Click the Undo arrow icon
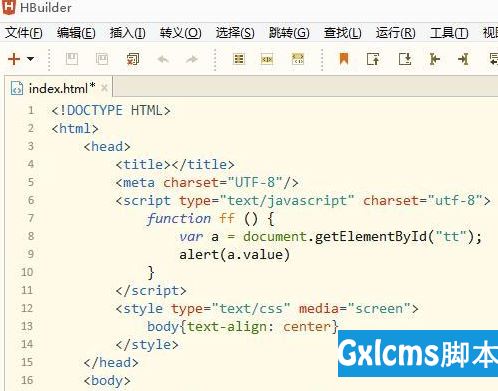Image resolution: width=498 pixels, height=391 pixels. point(163,59)
